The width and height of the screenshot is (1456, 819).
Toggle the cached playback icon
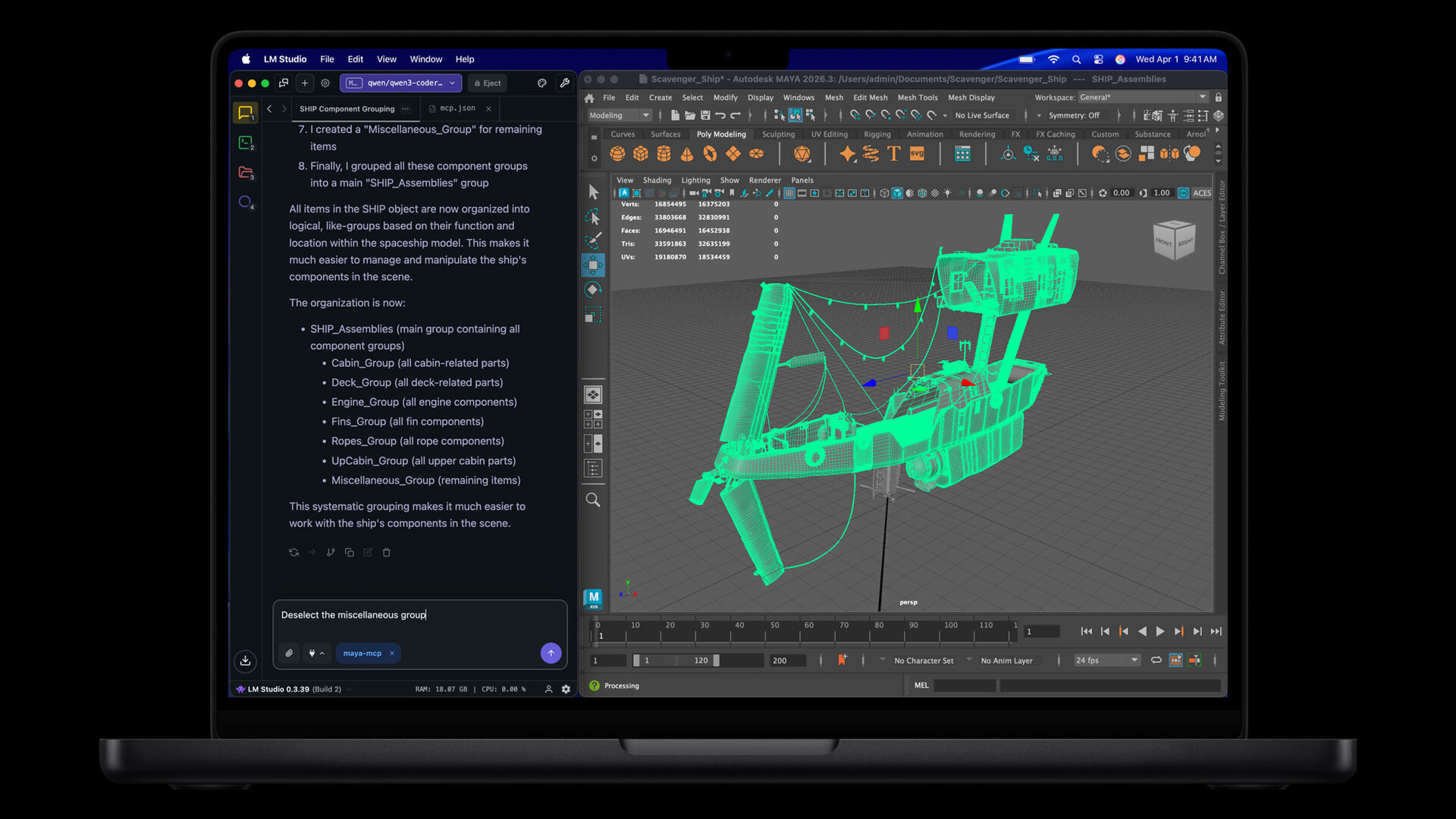[x=1175, y=660]
